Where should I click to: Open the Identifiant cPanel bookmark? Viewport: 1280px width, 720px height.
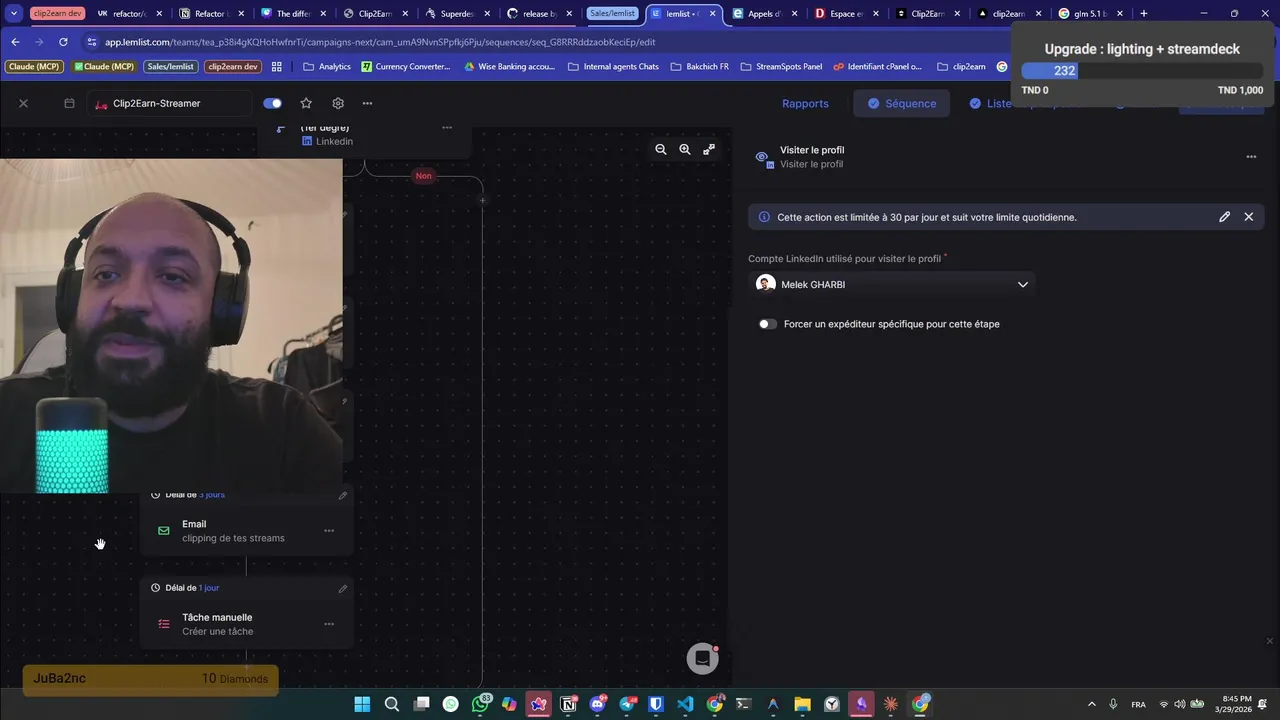pos(878,66)
